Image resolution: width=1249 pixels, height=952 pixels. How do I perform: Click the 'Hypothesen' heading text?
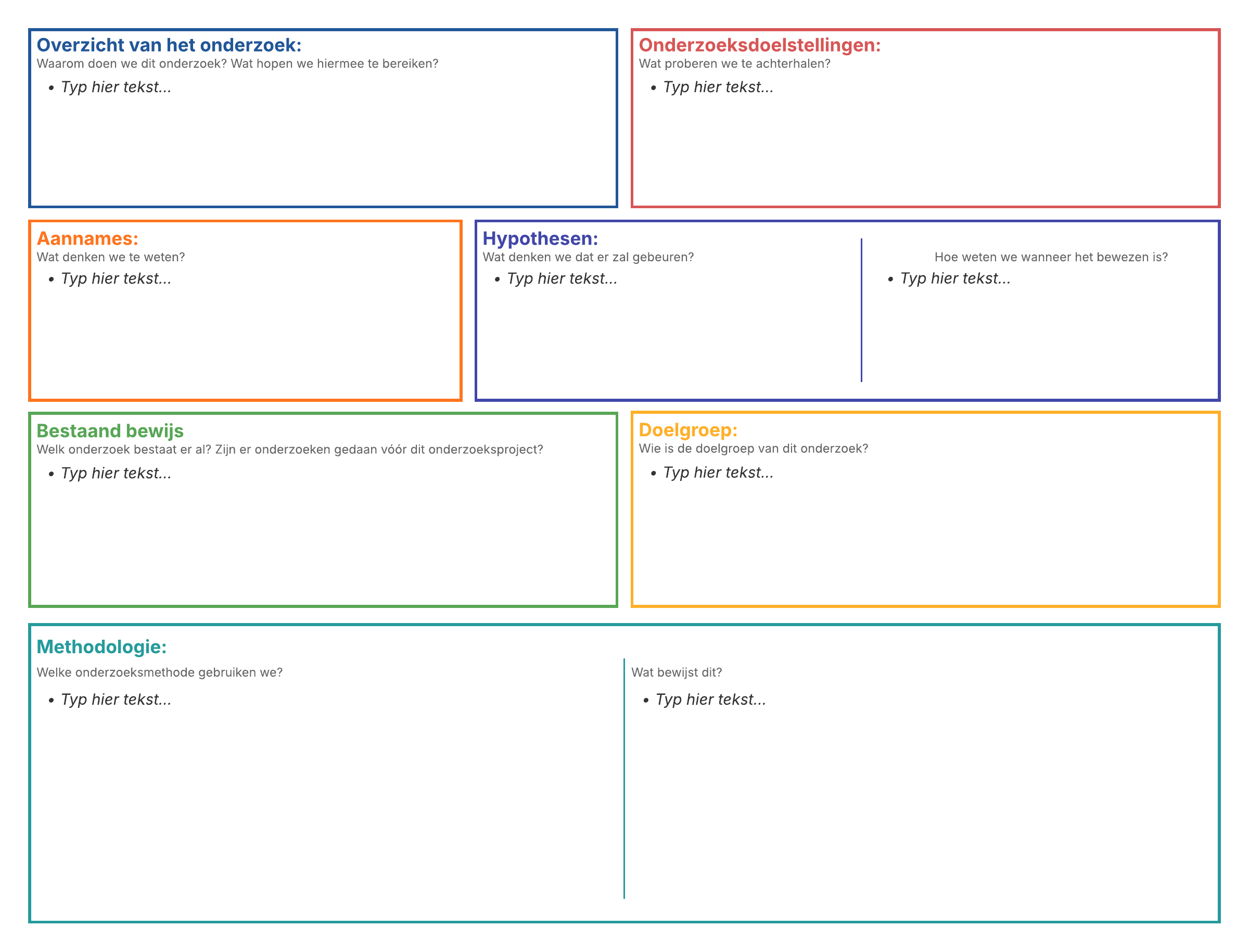[540, 238]
